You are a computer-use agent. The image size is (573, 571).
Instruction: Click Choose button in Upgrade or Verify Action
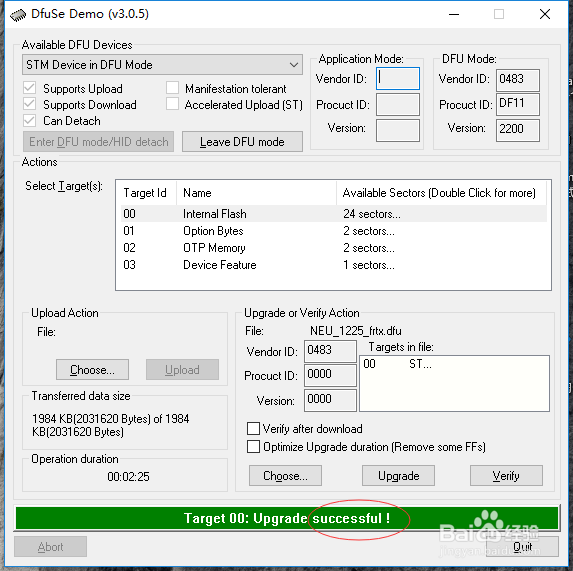(x=285, y=476)
